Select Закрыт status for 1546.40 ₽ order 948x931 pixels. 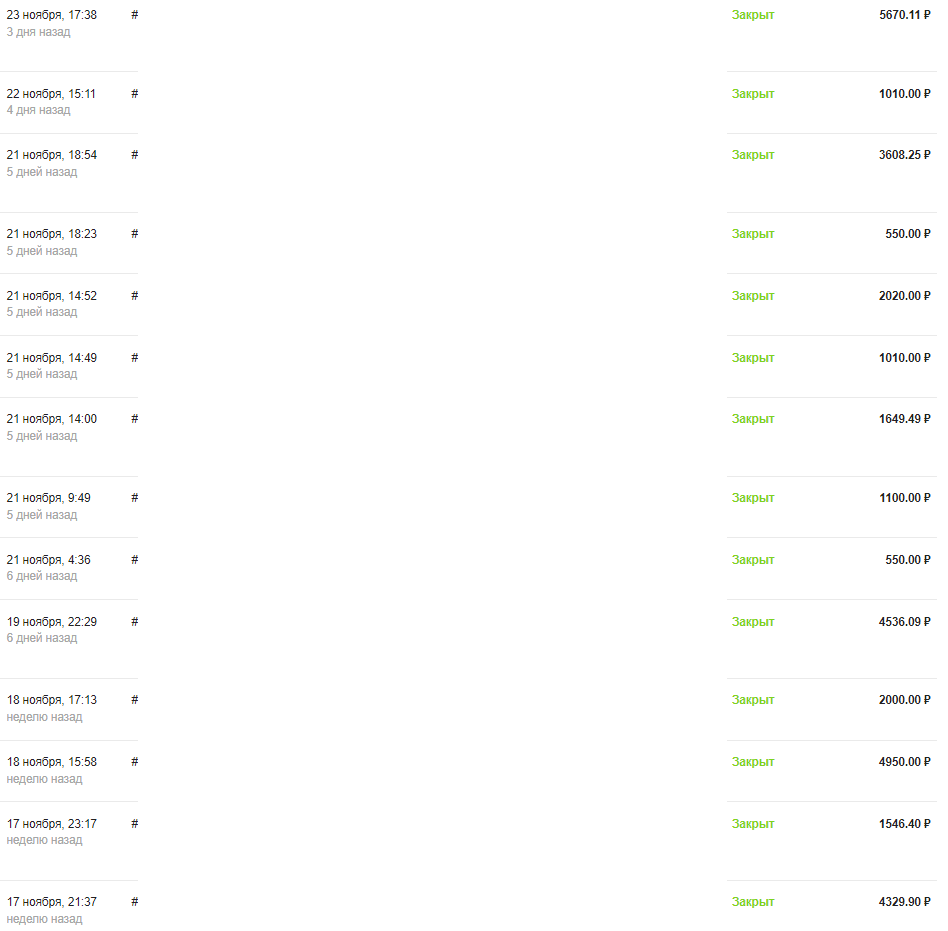click(753, 825)
